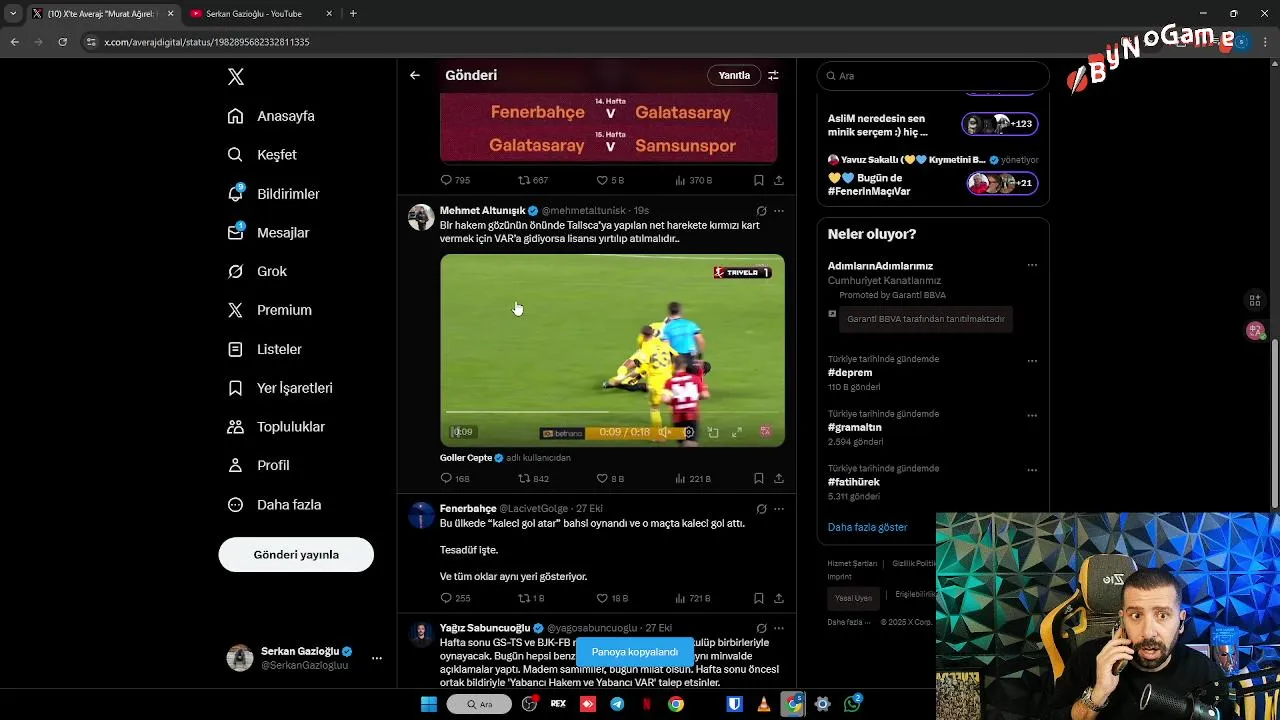1280x720 pixels.
Task: Open Mesajlar messages
Action: pos(268,233)
